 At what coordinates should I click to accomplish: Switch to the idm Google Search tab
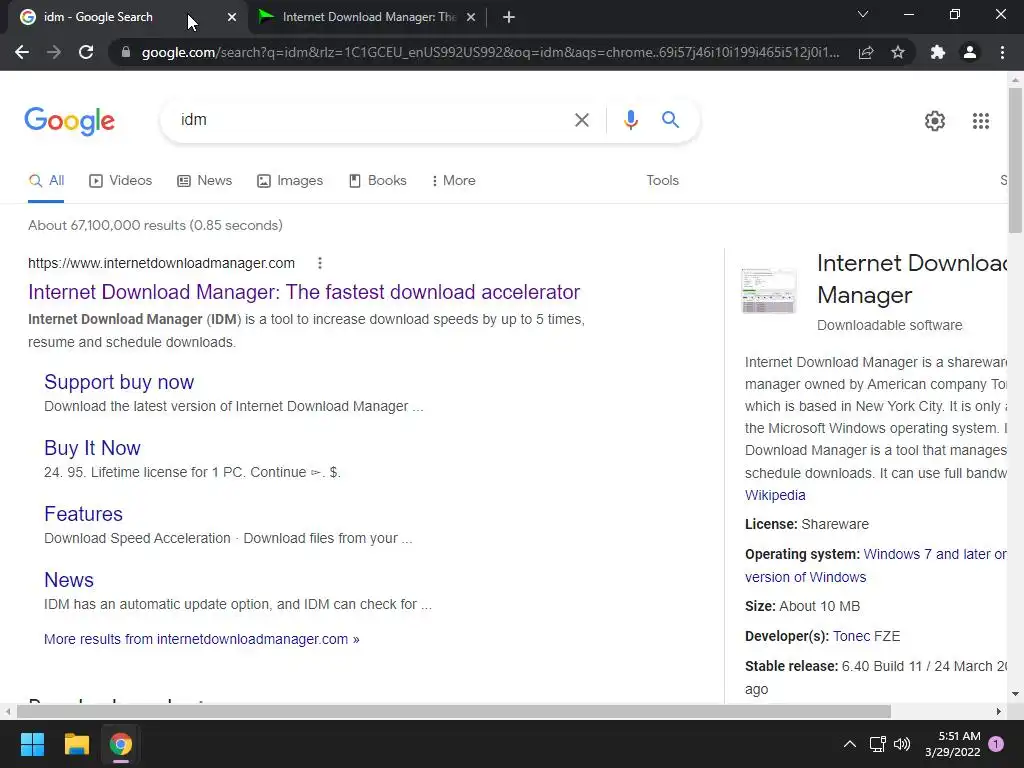125,17
